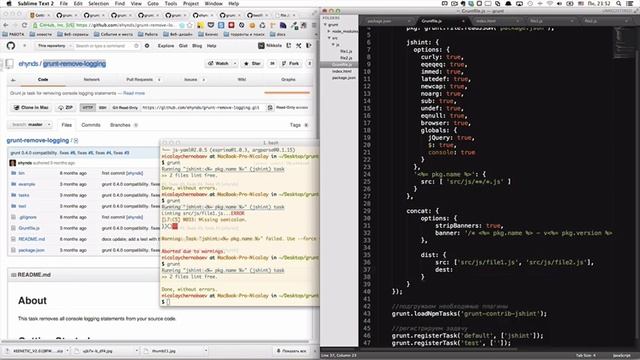The height and width of the screenshot is (360, 640).
Task: Star the repository with Star button
Action: [252, 63]
